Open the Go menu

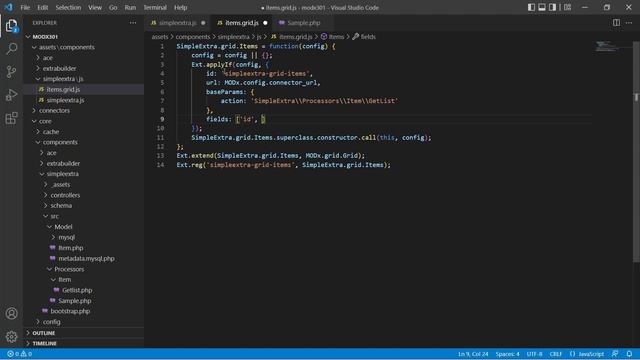(113, 7)
